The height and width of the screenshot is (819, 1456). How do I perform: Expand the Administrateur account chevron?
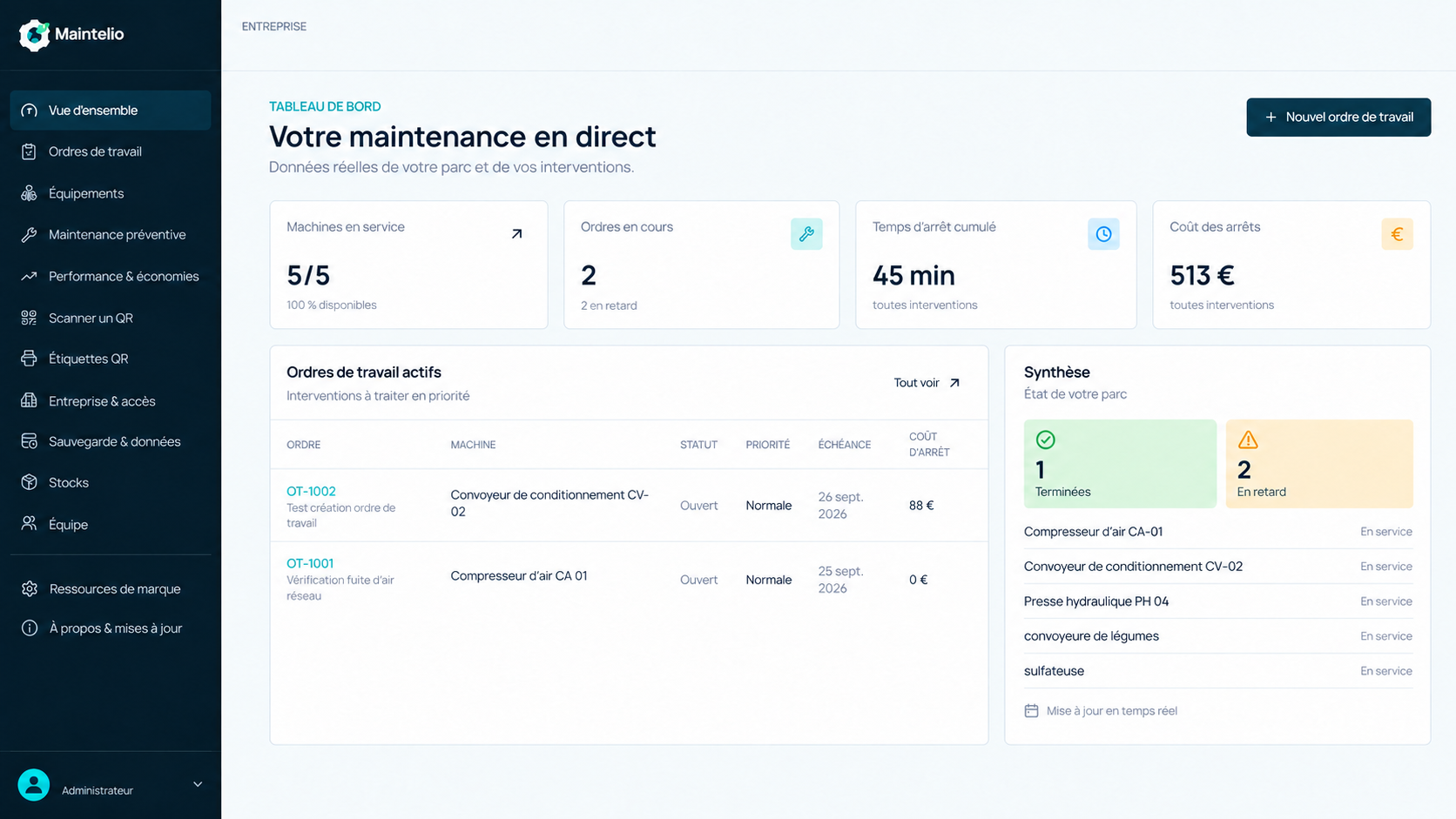pyautogui.click(x=198, y=784)
